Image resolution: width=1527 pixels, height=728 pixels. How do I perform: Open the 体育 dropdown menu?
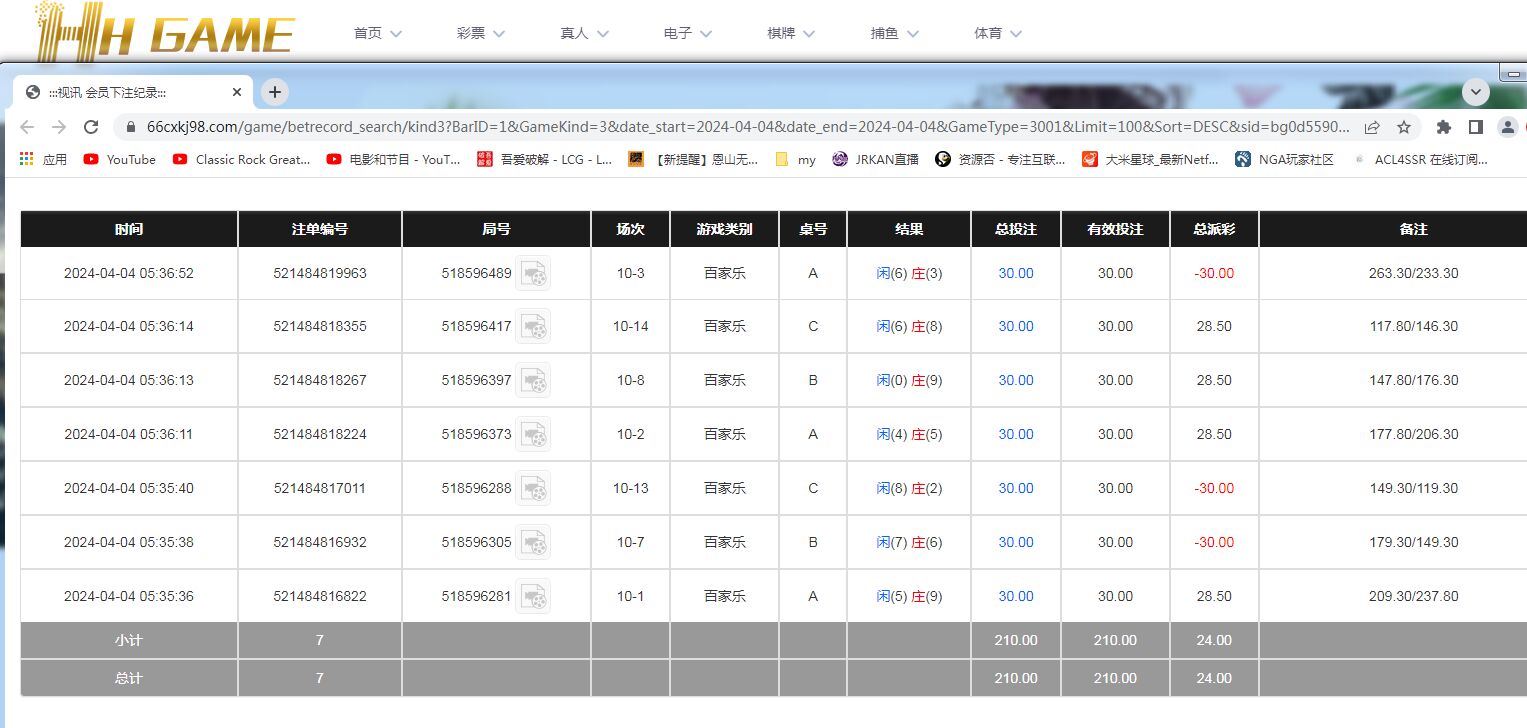tap(998, 33)
